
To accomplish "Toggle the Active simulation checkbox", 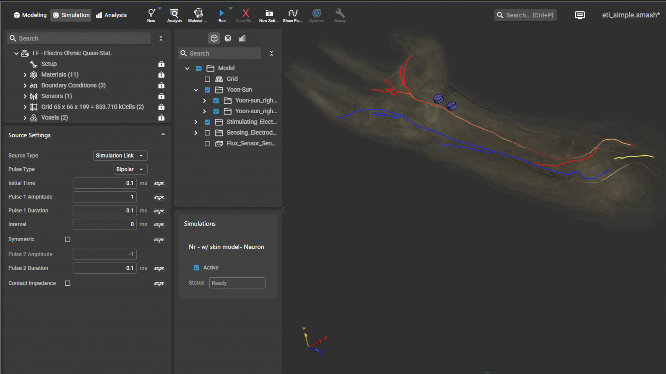I will 196,267.
